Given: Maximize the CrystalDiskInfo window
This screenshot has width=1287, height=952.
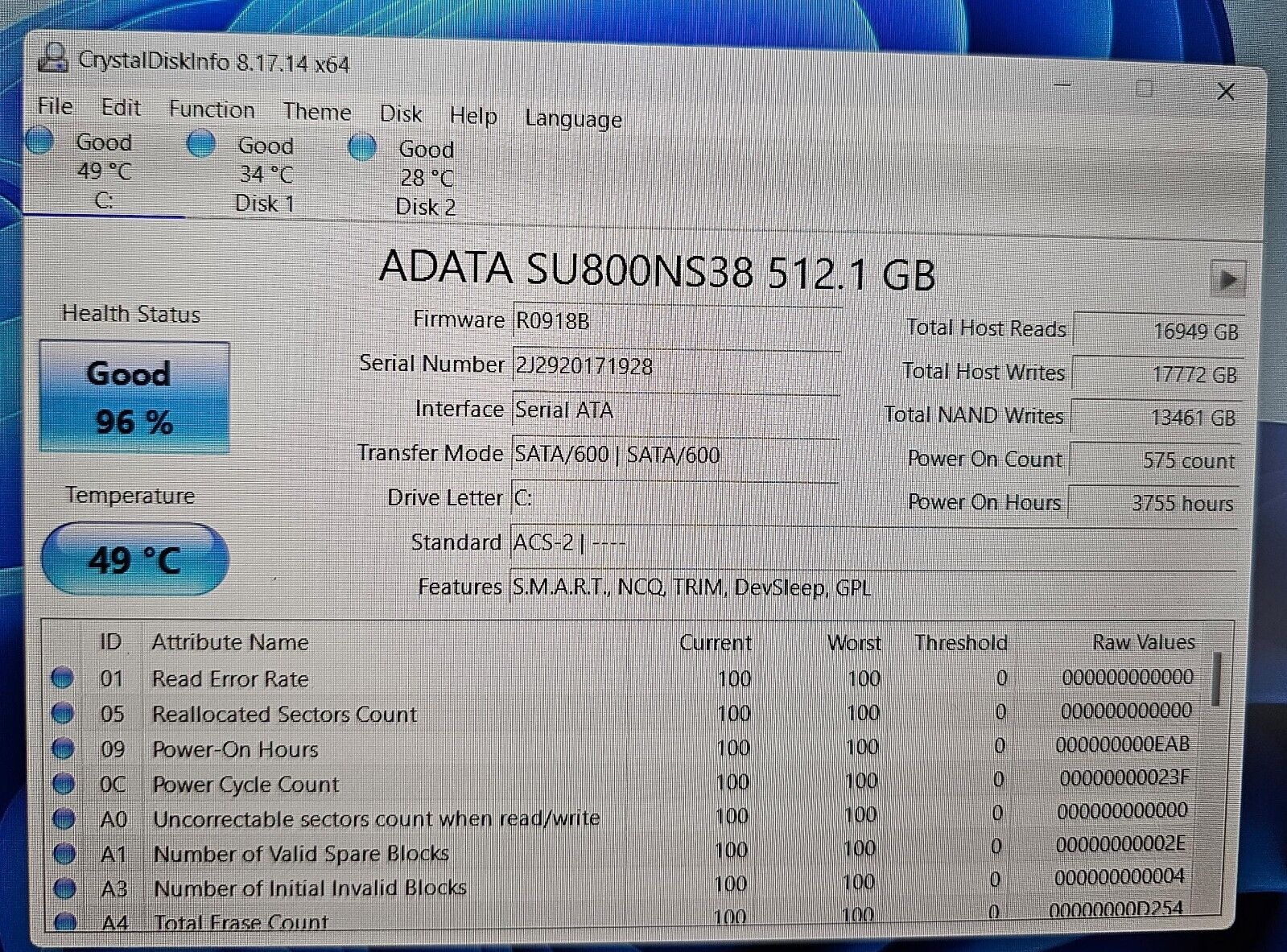Looking at the screenshot, I should pos(1144,89).
